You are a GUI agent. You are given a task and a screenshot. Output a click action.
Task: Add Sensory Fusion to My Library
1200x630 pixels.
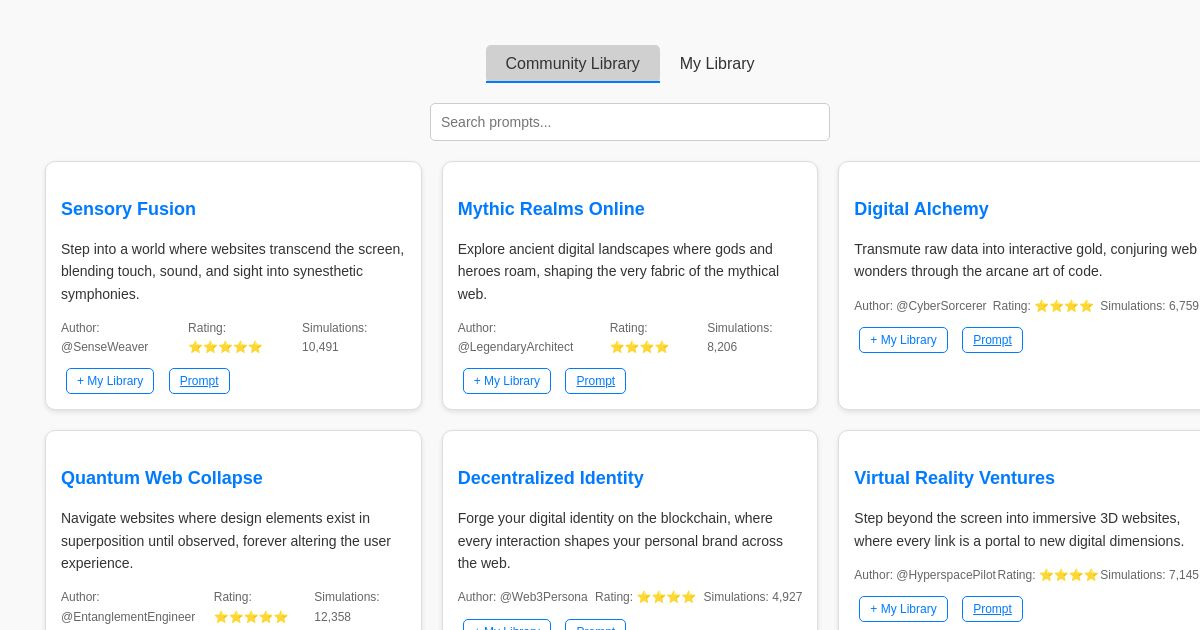(x=110, y=381)
